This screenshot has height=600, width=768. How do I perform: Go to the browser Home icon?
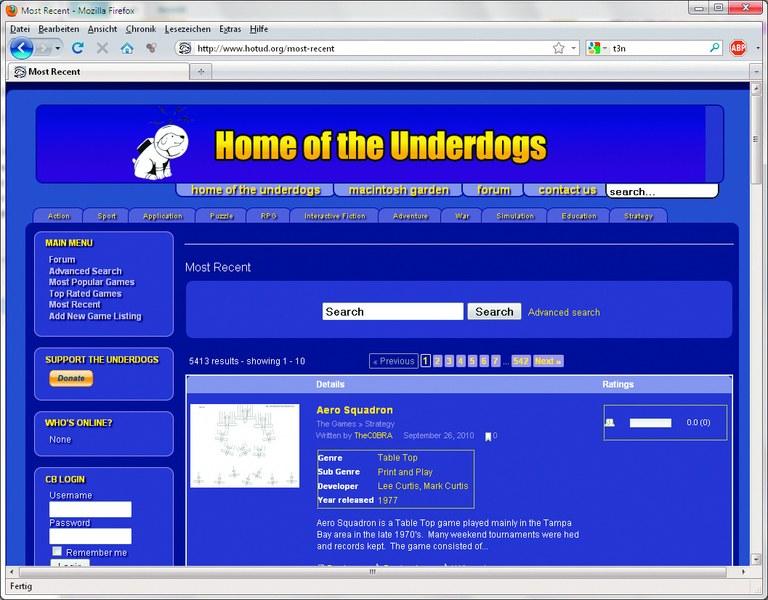(x=127, y=48)
